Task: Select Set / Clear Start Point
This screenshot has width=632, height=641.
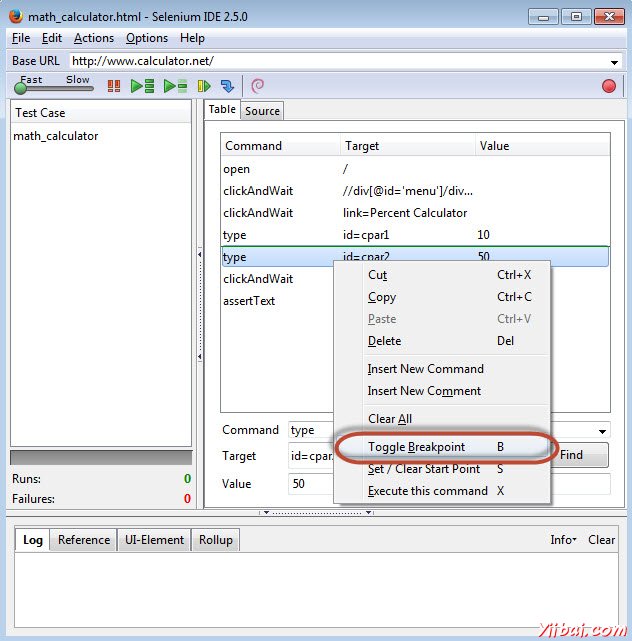Action: pos(442,469)
